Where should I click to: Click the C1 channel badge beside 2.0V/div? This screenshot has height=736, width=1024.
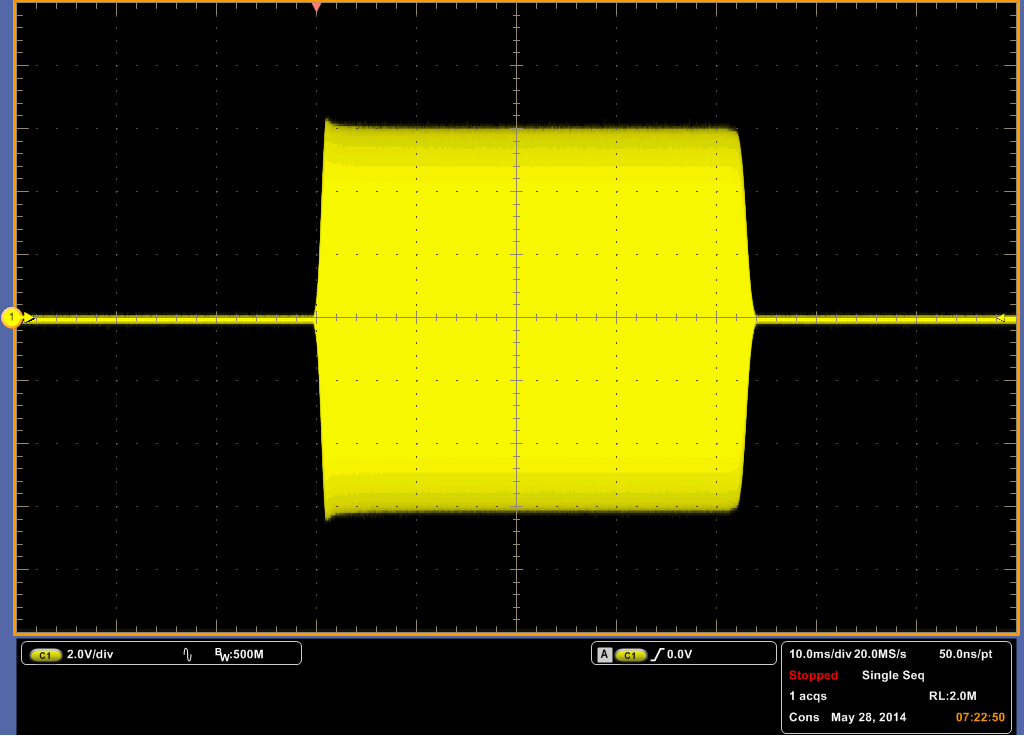pyautogui.click(x=46, y=655)
